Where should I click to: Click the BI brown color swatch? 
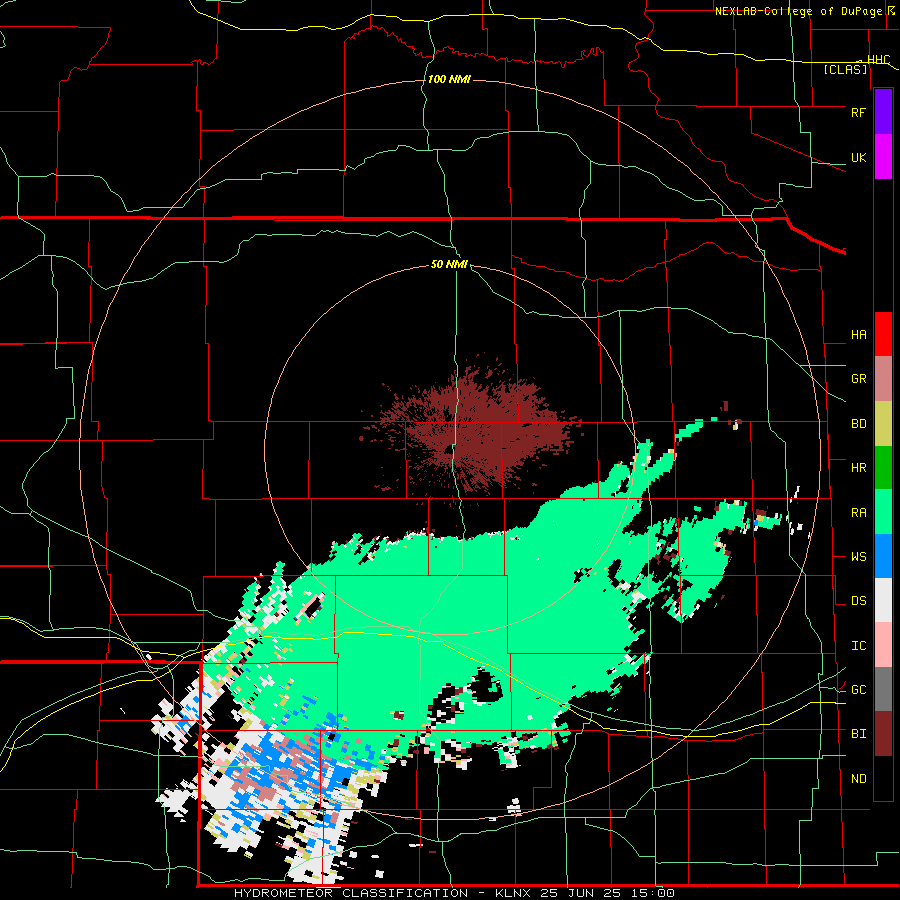pyautogui.click(x=883, y=734)
